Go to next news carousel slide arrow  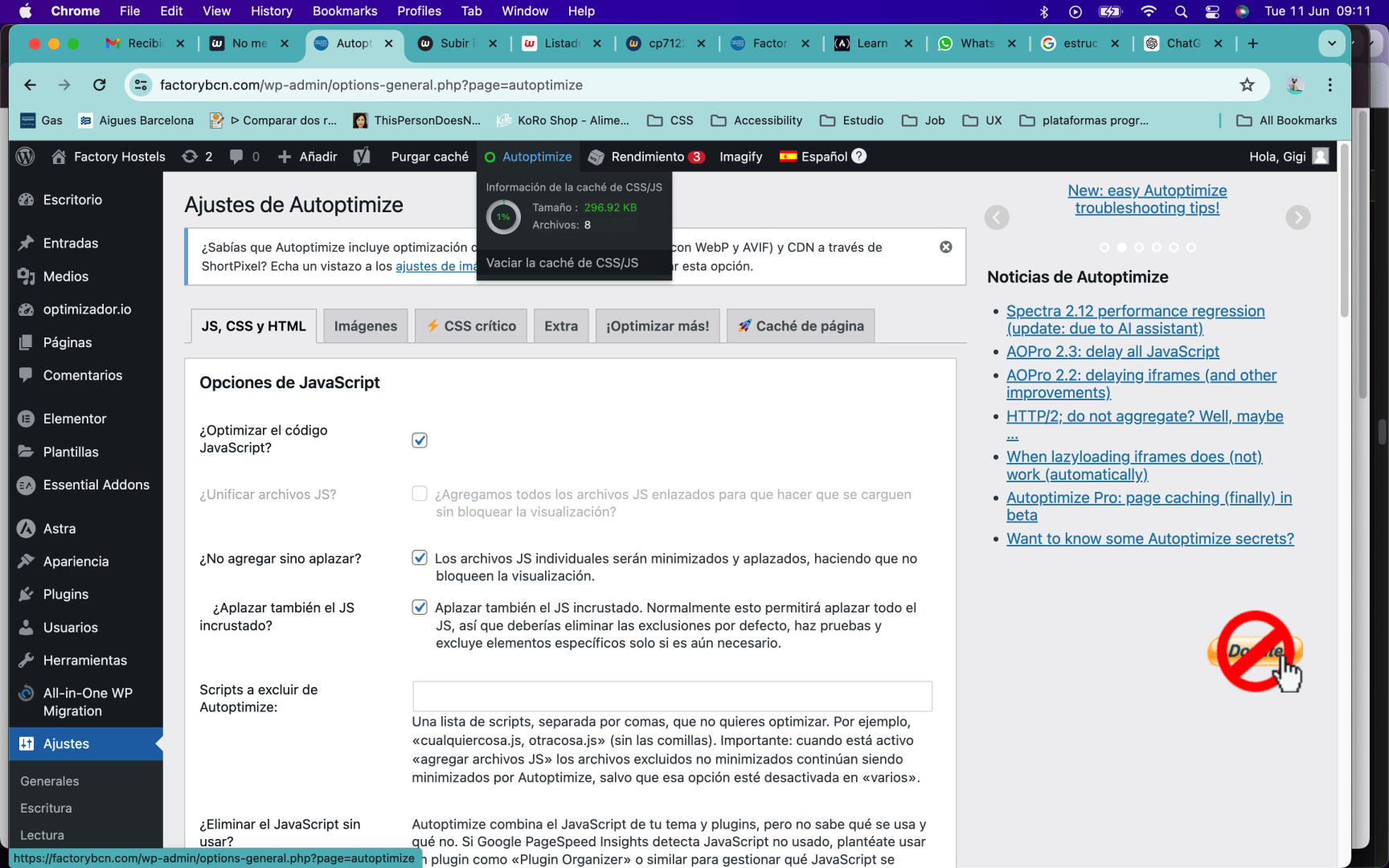[x=1298, y=218]
